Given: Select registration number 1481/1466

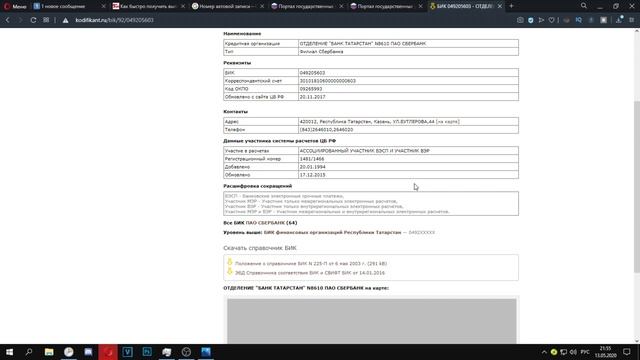Looking at the screenshot, I should pyautogui.click(x=312, y=159).
